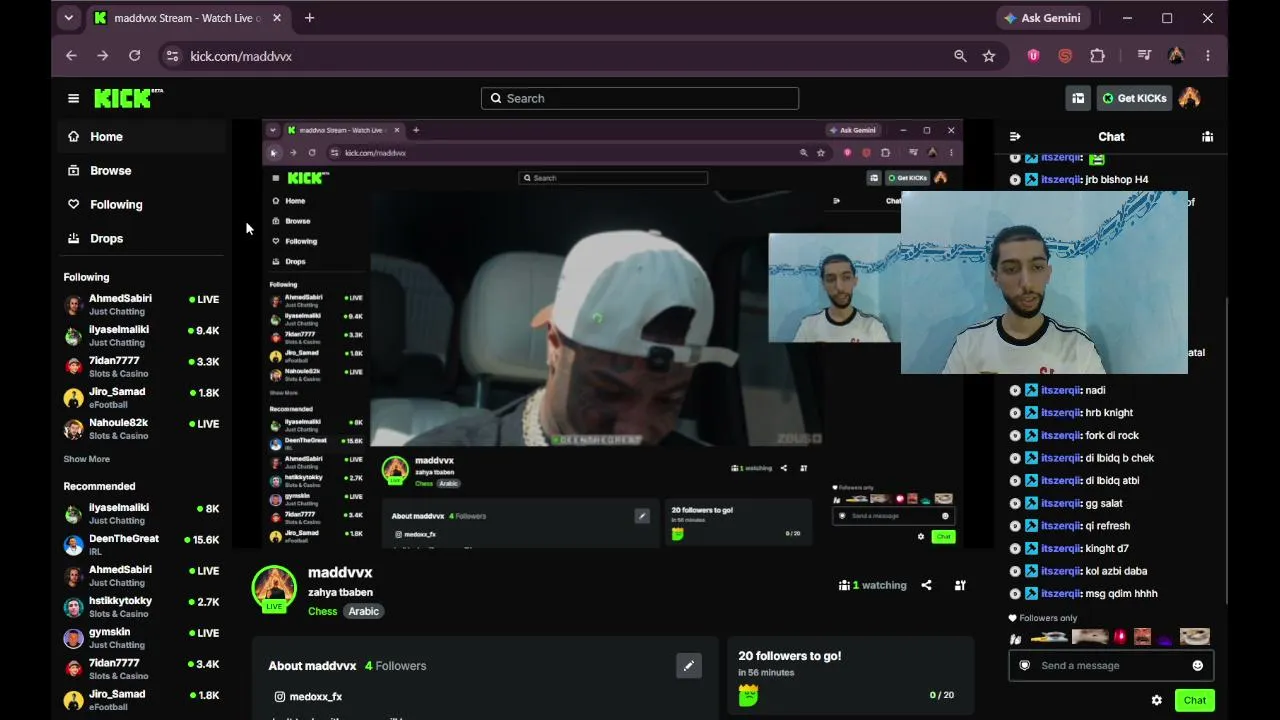Open Browse in the Kick sidebar
Screen dimensions: 1280x720
(143, 171)
